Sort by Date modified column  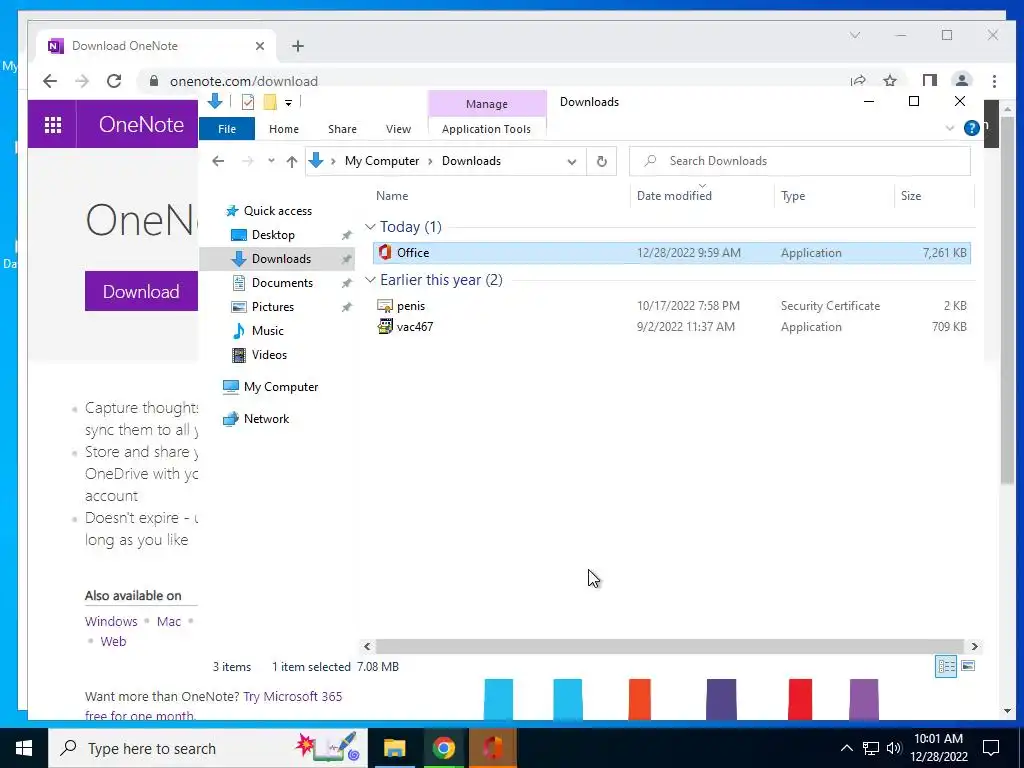pyautogui.click(x=674, y=196)
